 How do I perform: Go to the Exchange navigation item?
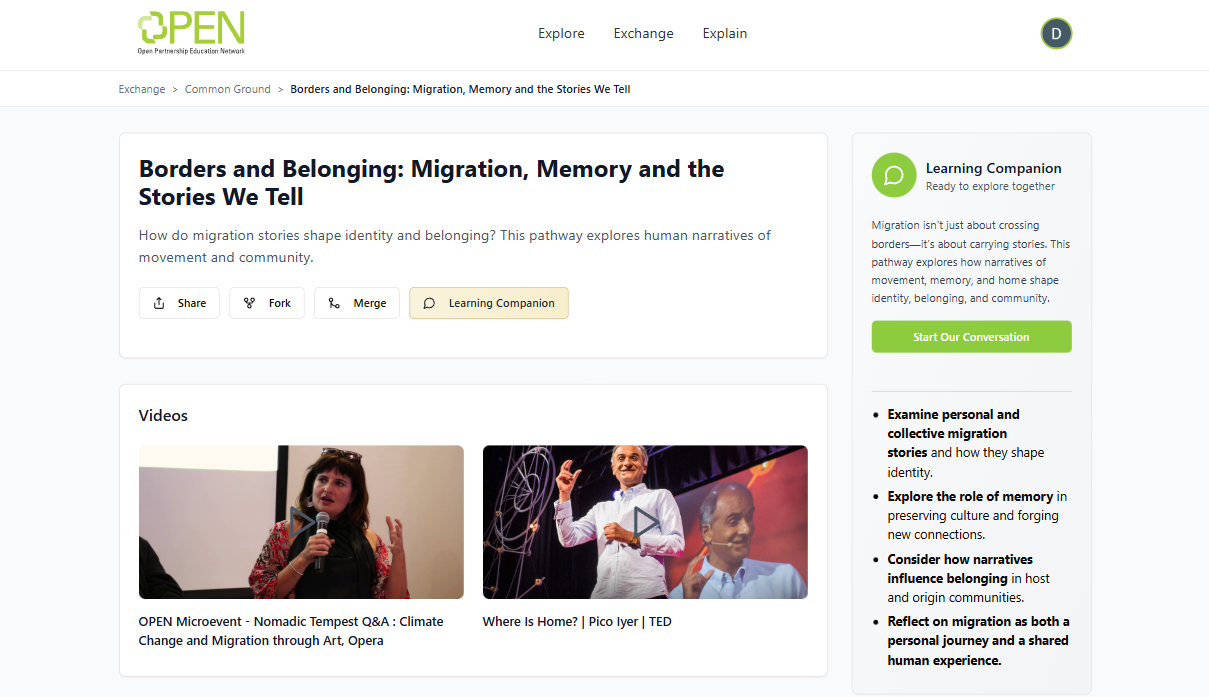click(x=643, y=34)
